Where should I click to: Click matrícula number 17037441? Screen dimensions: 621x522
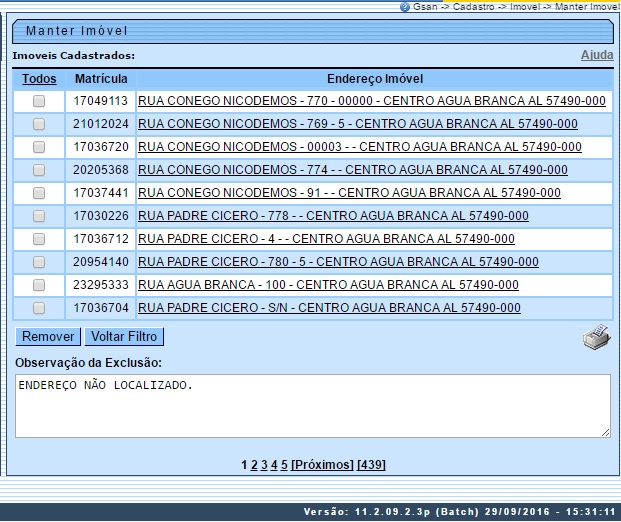pyautogui.click(x=101, y=193)
